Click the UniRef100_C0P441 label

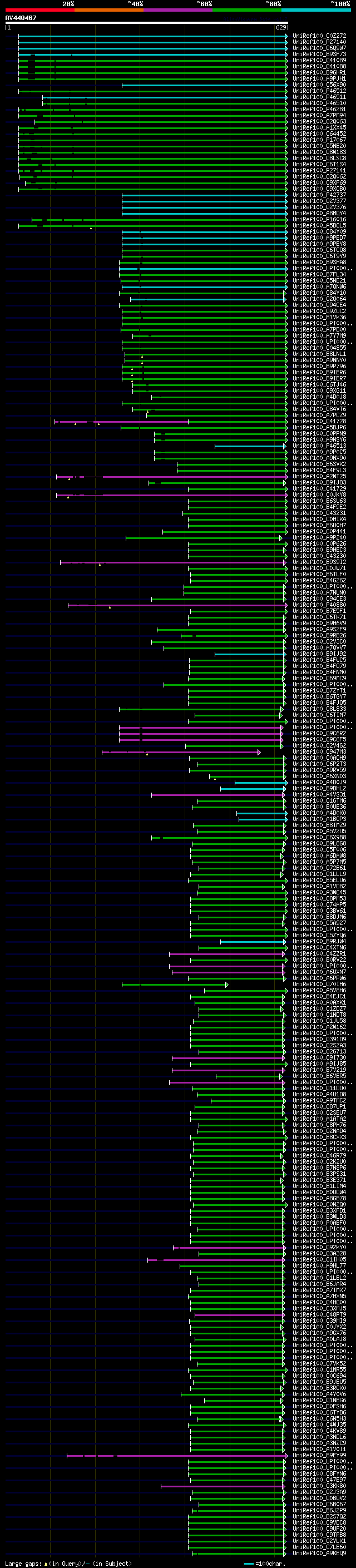pos(319,531)
